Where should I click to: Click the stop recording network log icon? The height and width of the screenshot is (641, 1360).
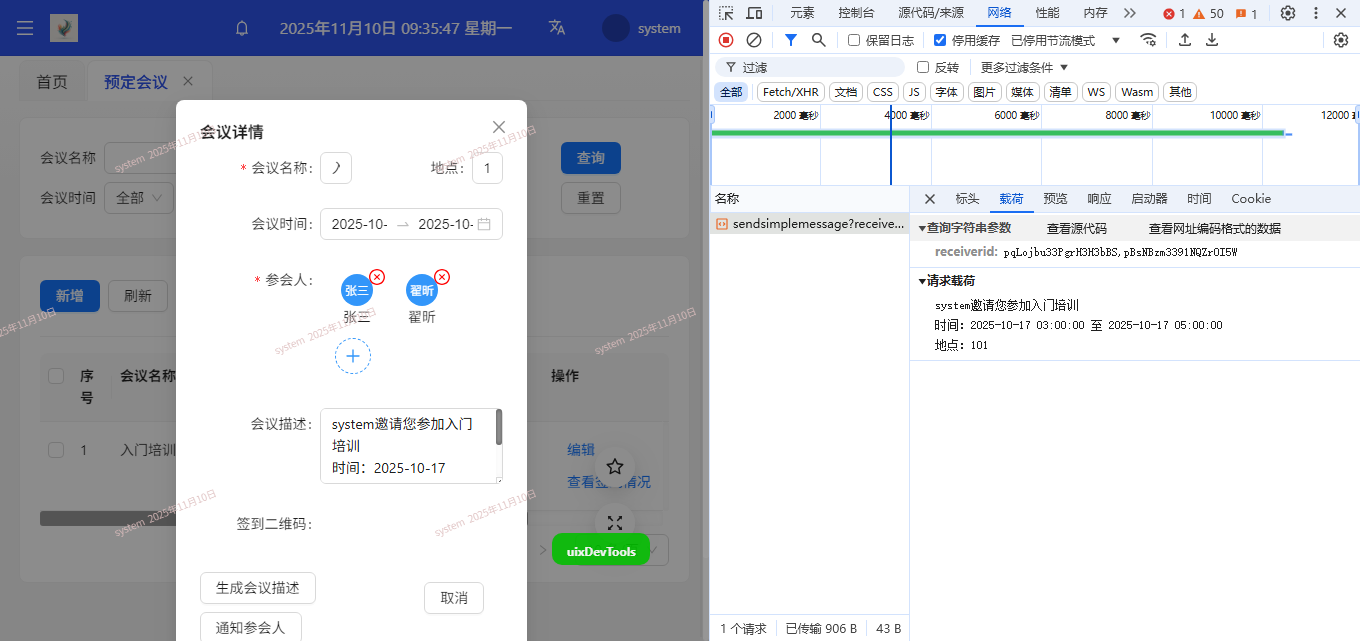click(x=726, y=40)
